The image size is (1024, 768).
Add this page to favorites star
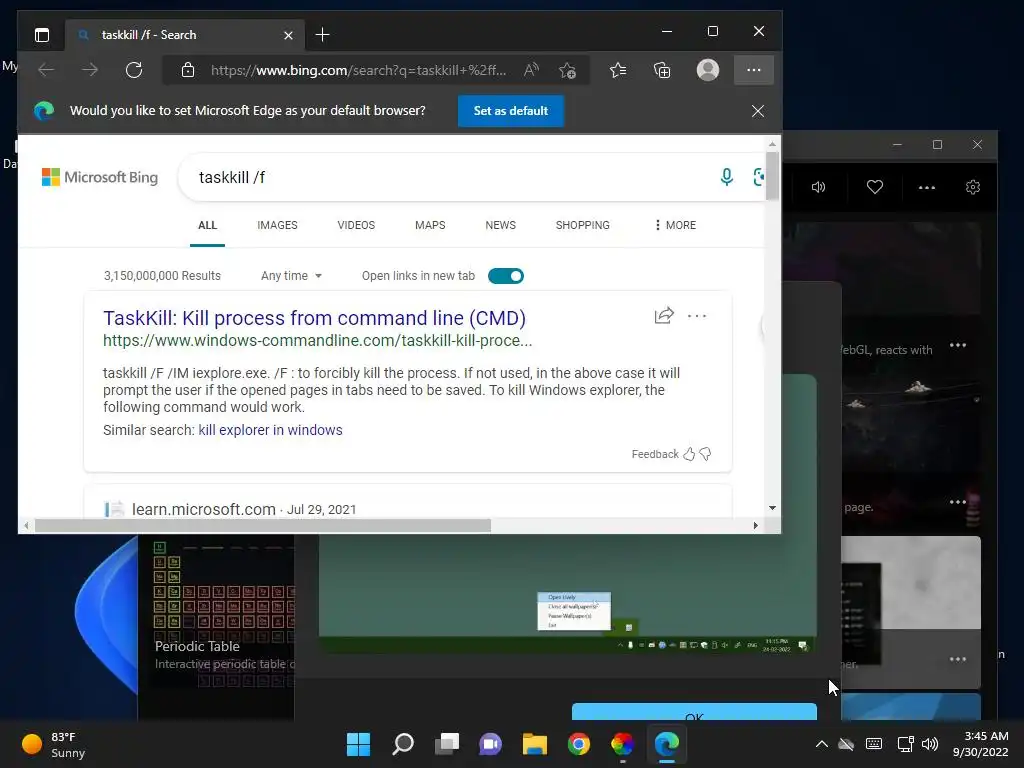[x=567, y=70]
